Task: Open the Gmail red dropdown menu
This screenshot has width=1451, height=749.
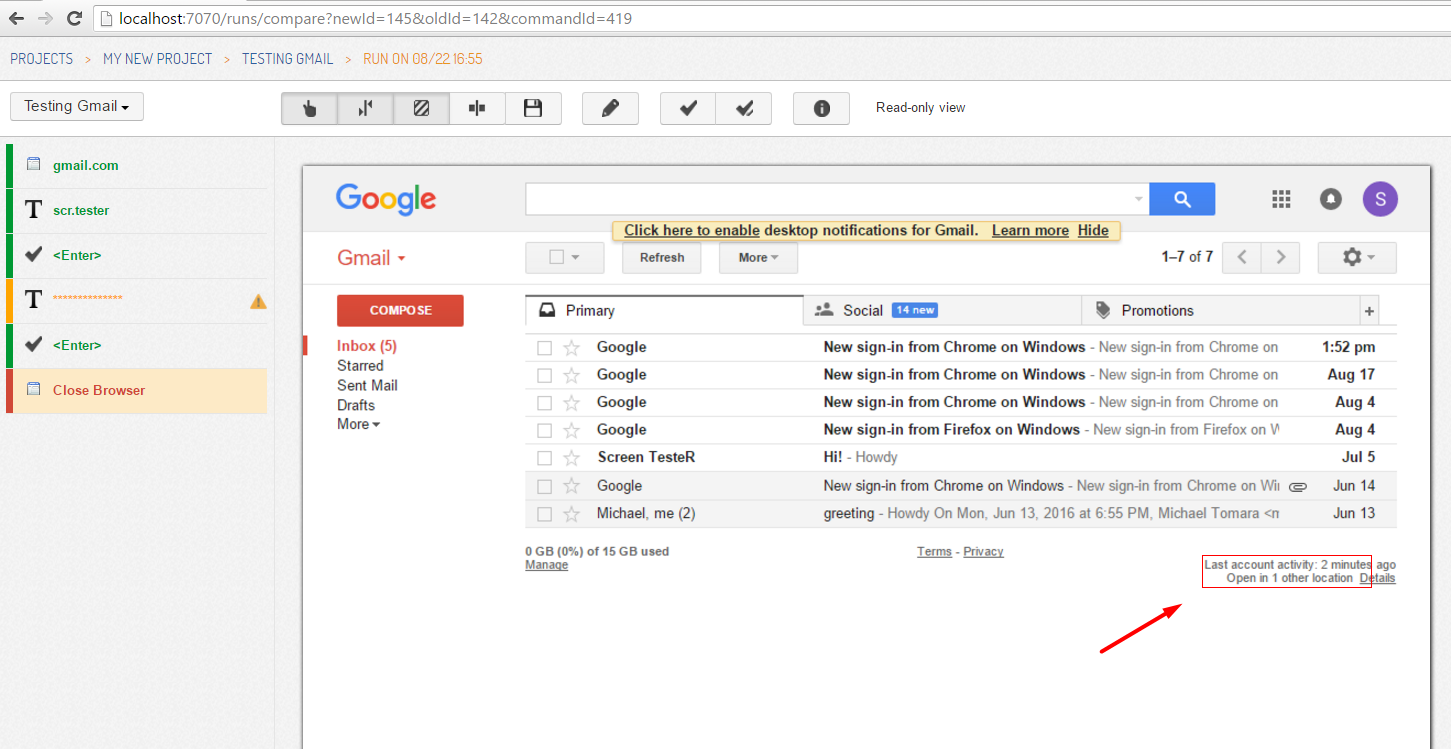Action: [x=372, y=258]
